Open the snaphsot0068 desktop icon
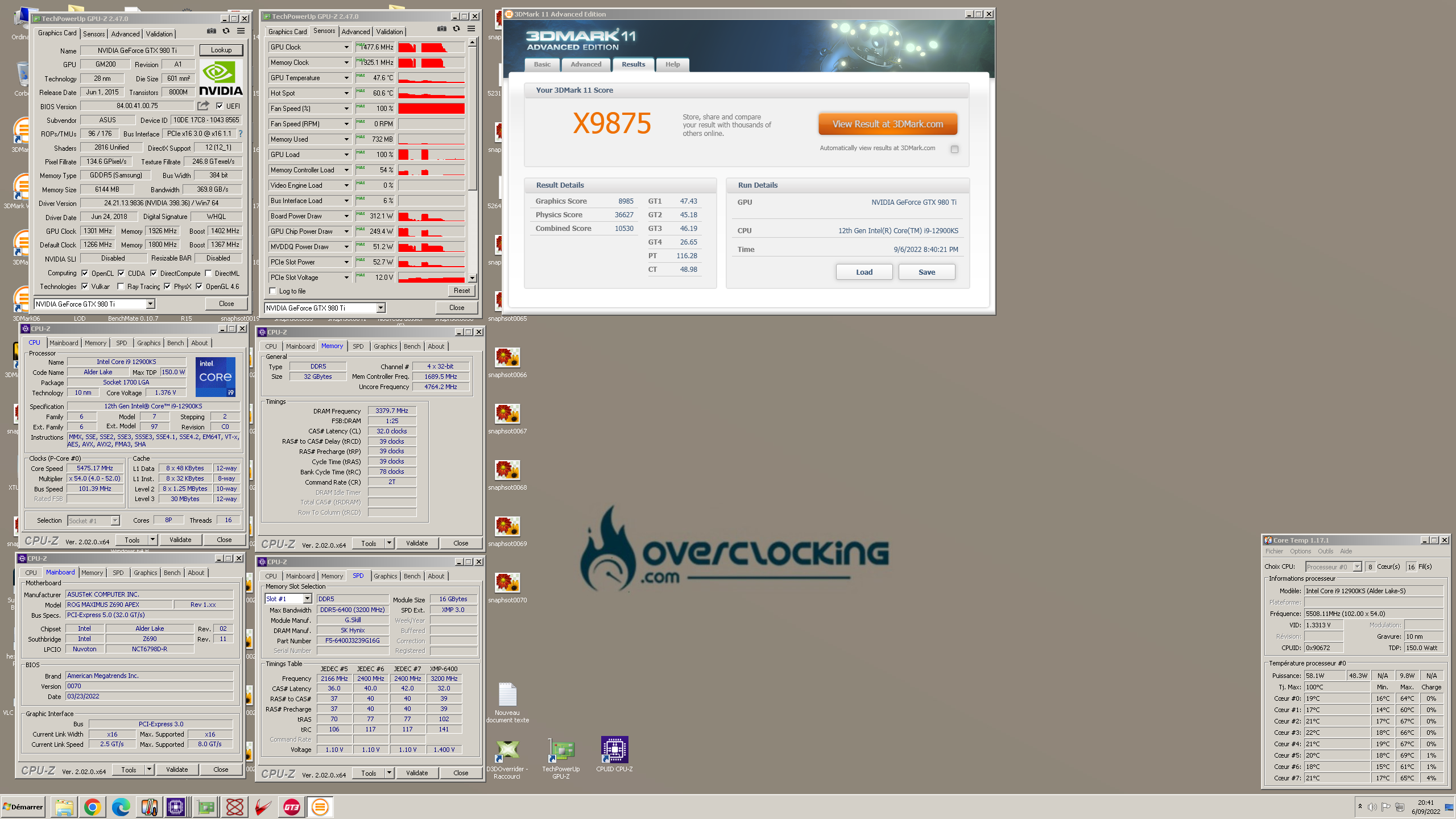 (507, 475)
